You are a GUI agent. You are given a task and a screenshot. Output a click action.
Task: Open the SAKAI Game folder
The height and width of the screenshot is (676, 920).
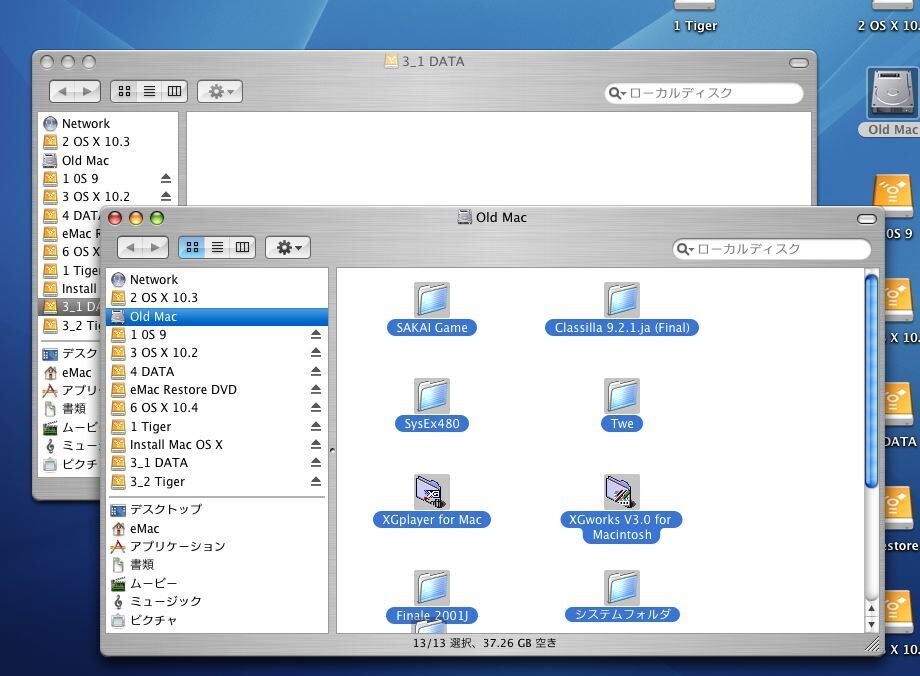tap(432, 300)
